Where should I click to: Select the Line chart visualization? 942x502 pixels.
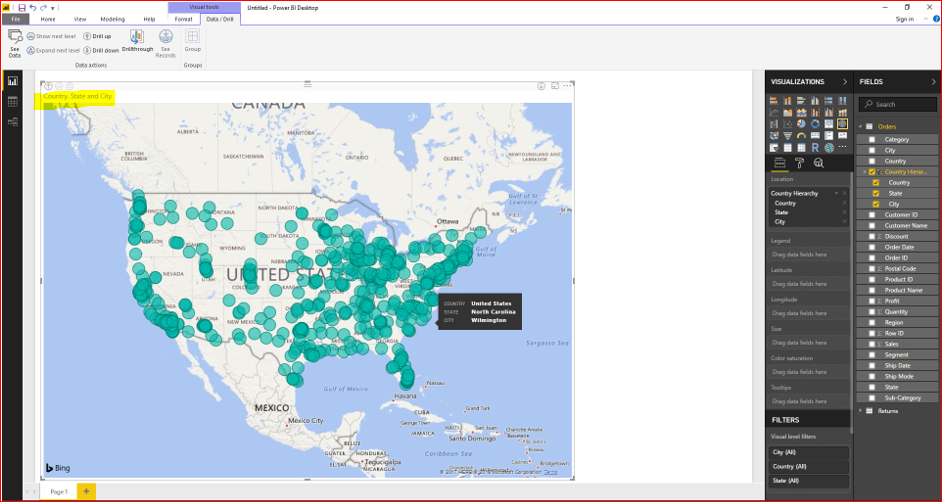coord(774,112)
